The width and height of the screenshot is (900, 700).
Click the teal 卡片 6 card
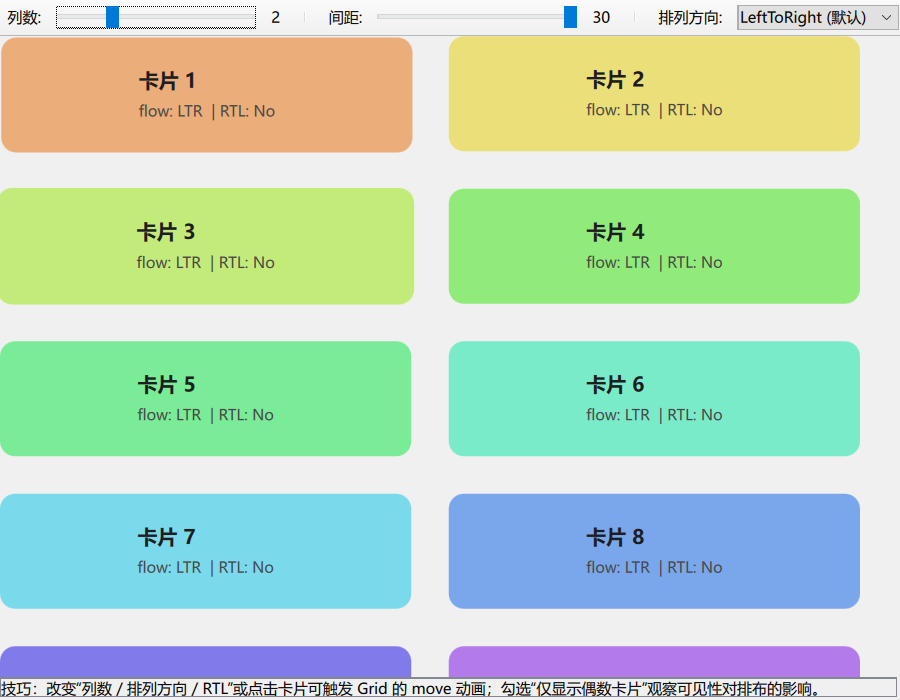point(654,398)
